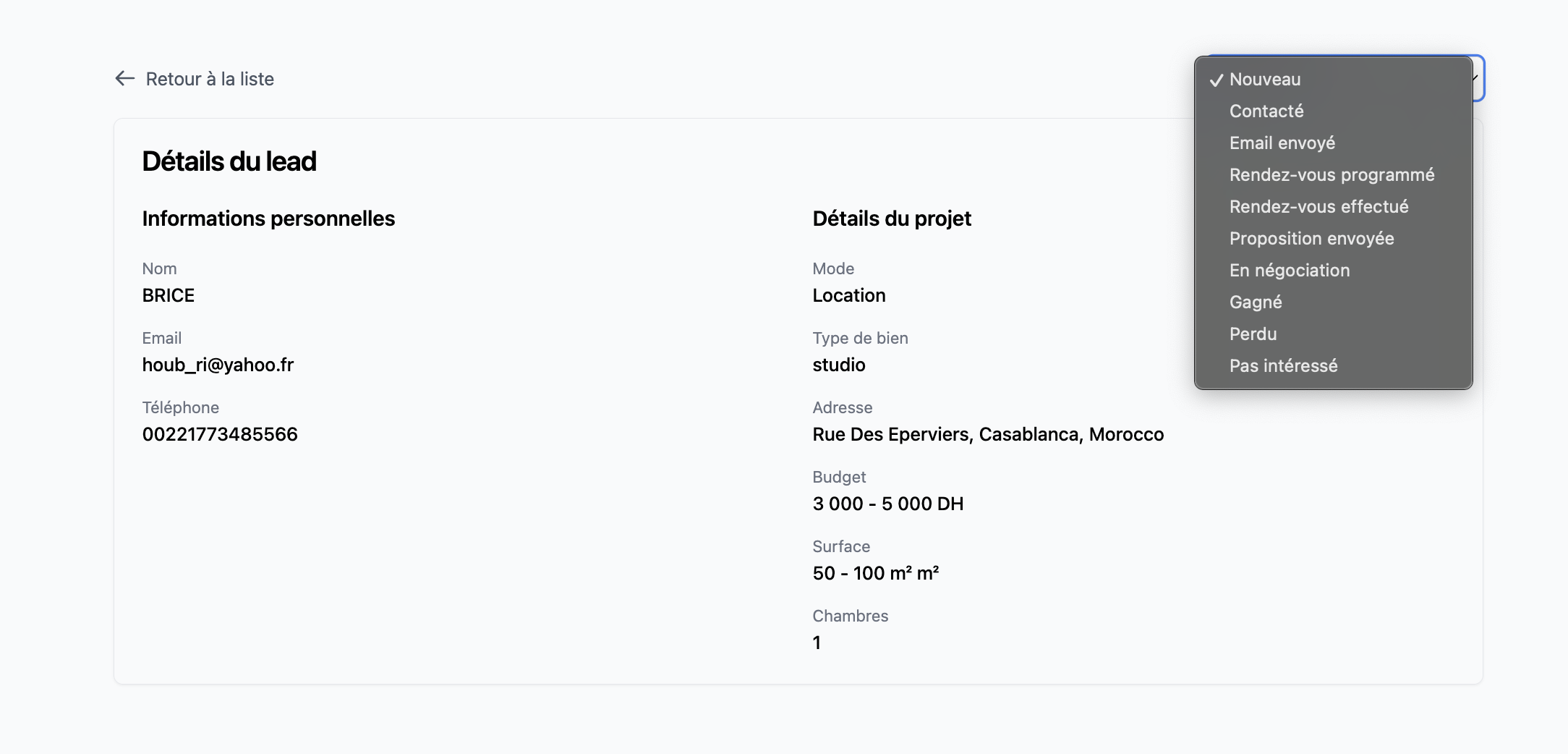This screenshot has height=754, width=1568.
Task: Select the "Pas intéressé" option
Action: click(1283, 366)
